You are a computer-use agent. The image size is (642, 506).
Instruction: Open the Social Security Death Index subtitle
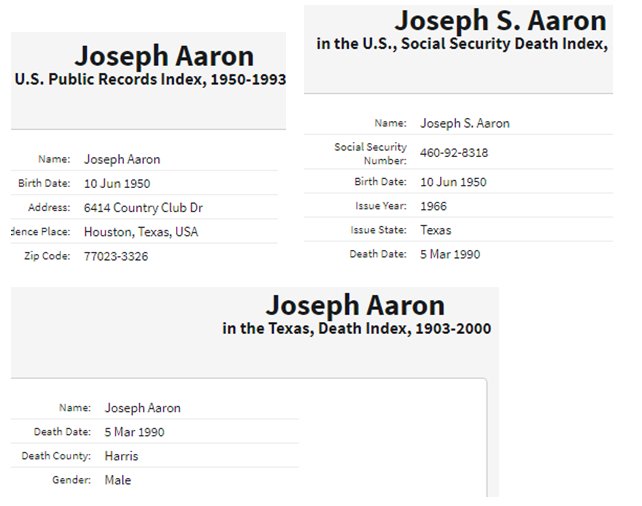(x=461, y=44)
